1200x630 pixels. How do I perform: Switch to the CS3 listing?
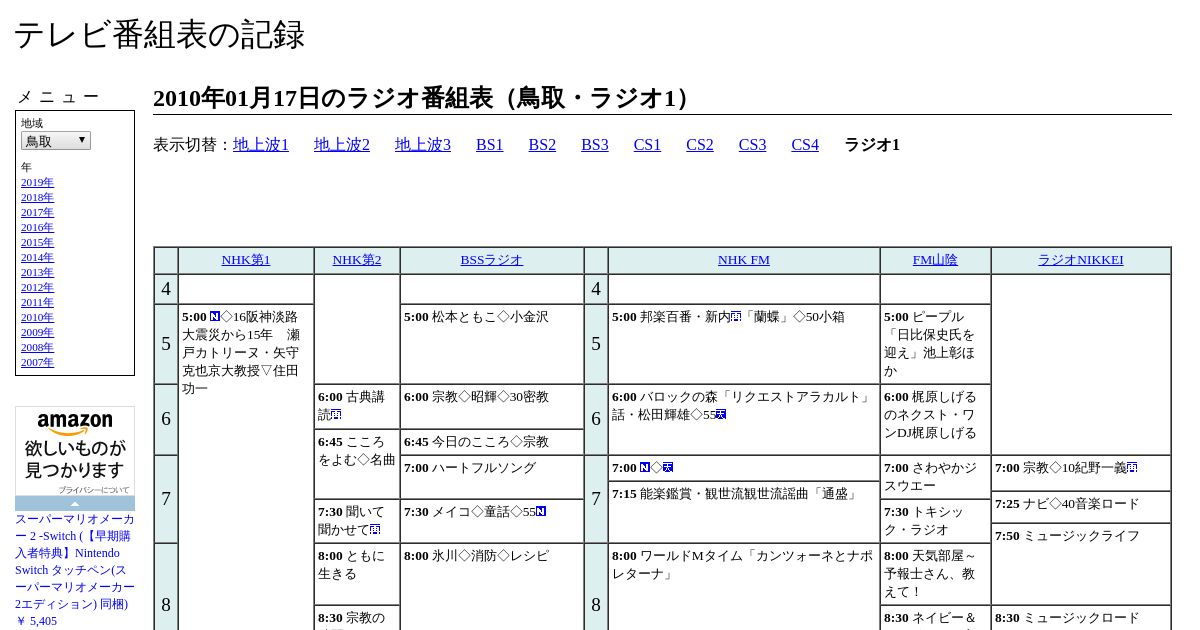pyautogui.click(x=752, y=145)
